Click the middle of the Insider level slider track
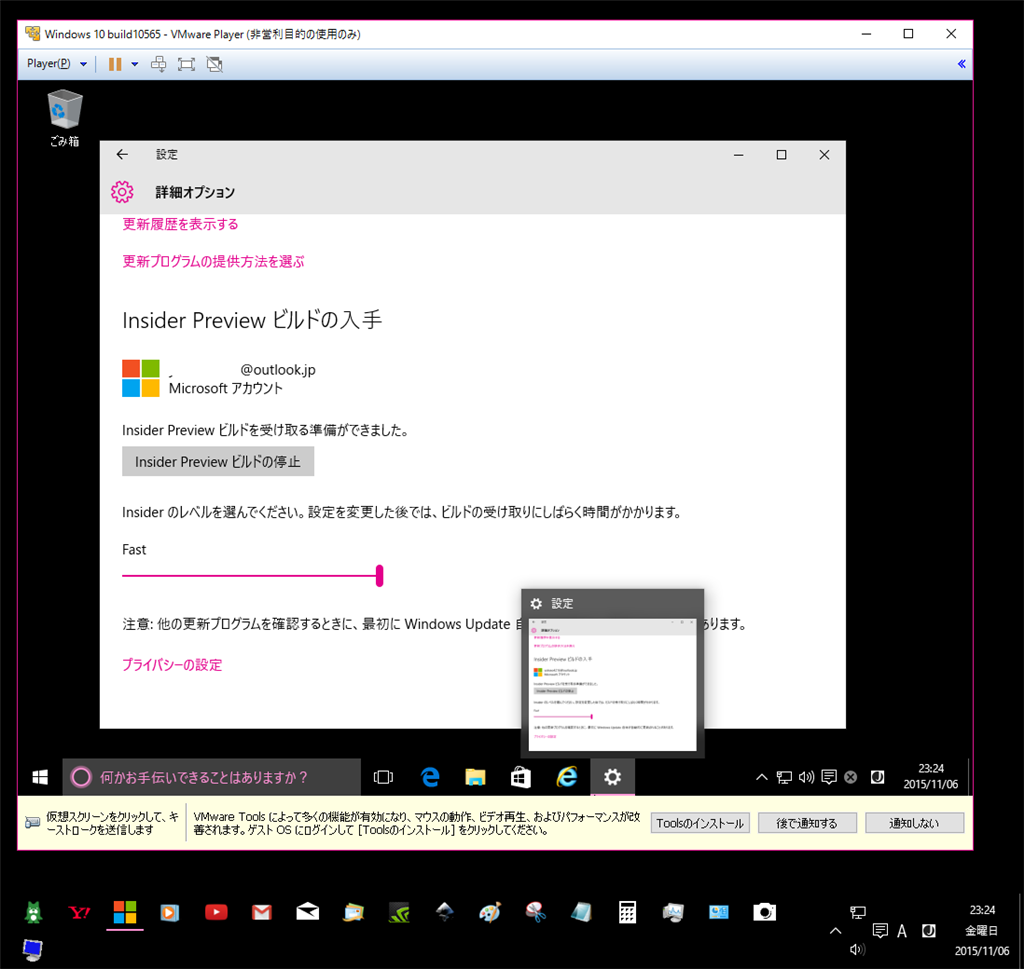 (251, 576)
